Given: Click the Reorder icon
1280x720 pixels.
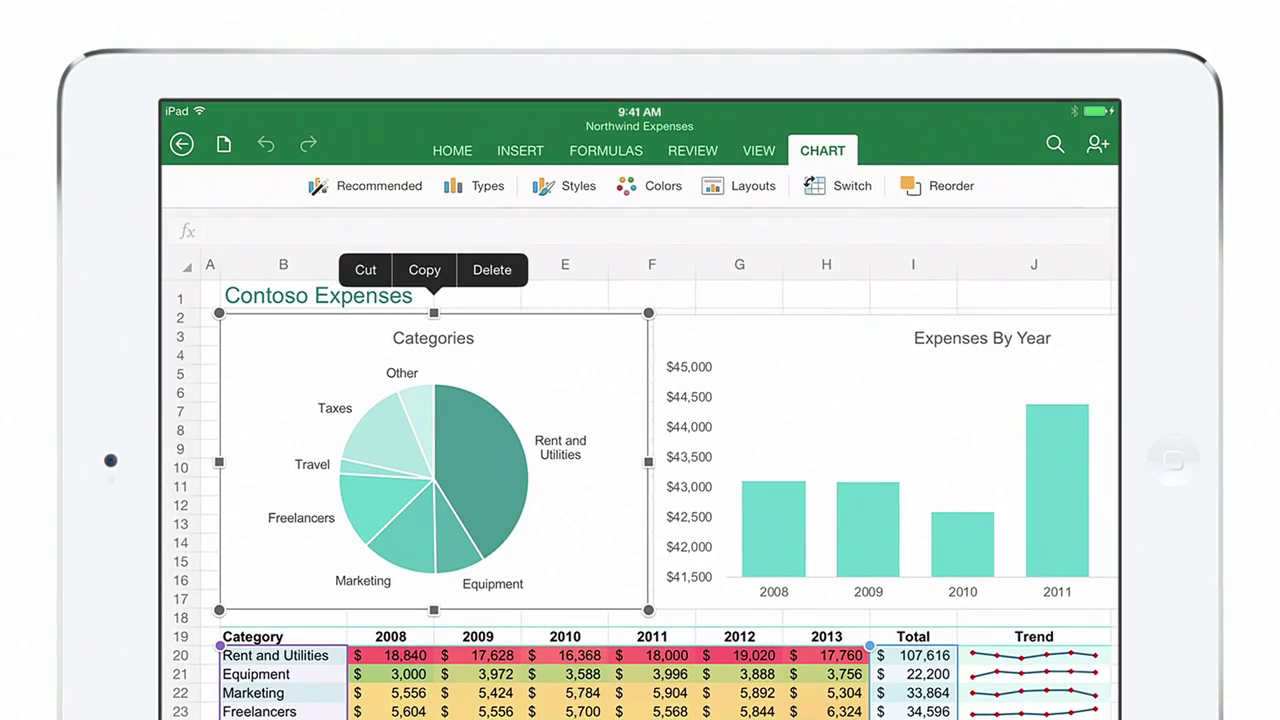Looking at the screenshot, I should [x=910, y=186].
